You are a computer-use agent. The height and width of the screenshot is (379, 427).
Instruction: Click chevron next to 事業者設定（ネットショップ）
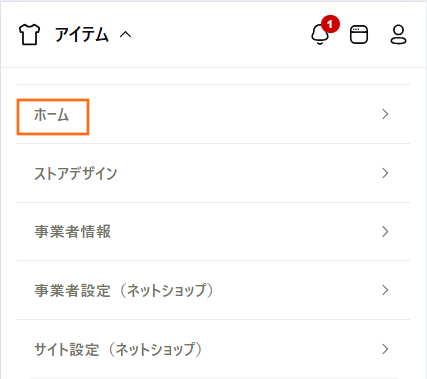coord(385,290)
